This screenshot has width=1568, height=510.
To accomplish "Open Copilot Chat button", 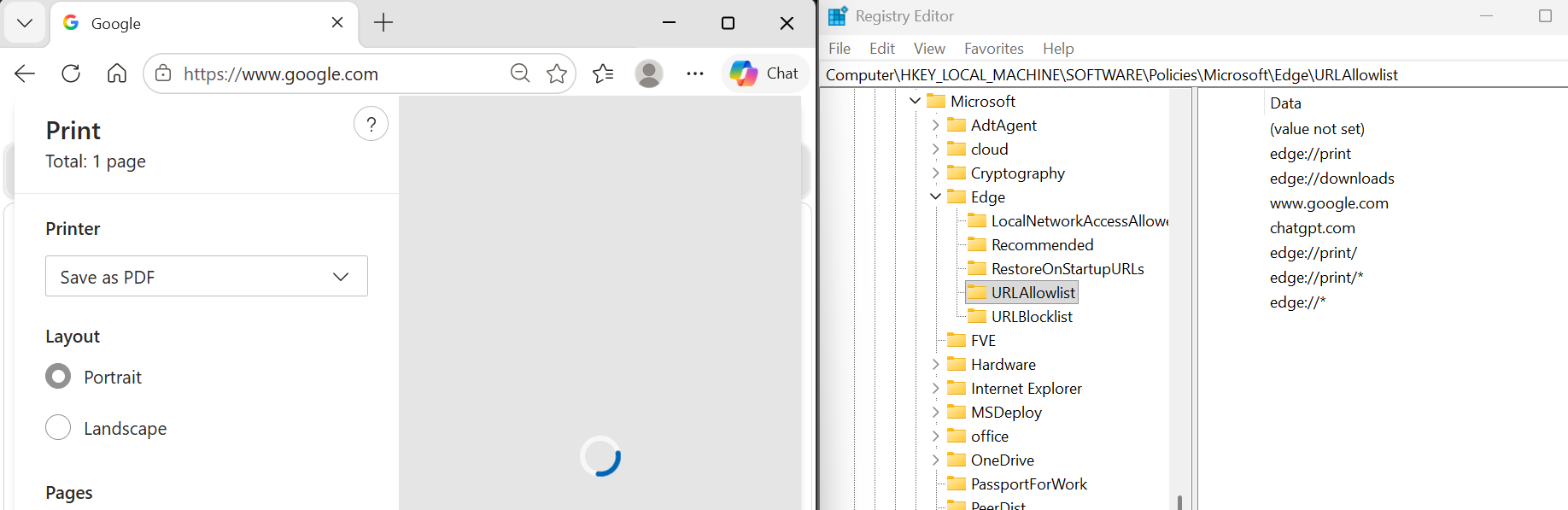I will [x=765, y=73].
